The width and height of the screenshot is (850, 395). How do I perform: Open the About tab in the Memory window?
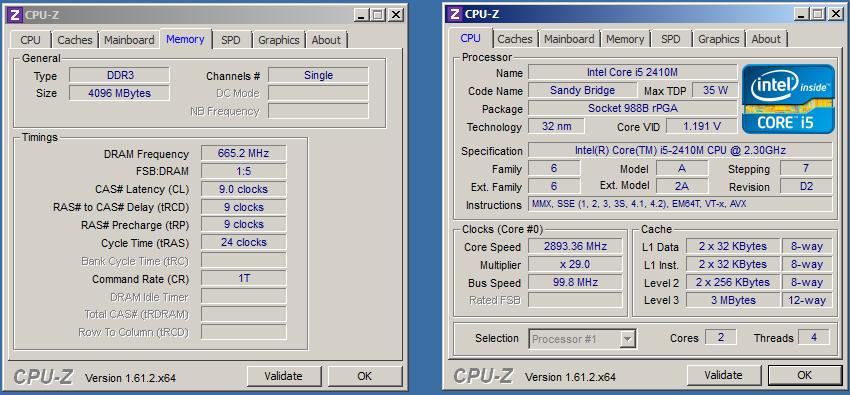tap(326, 40)
